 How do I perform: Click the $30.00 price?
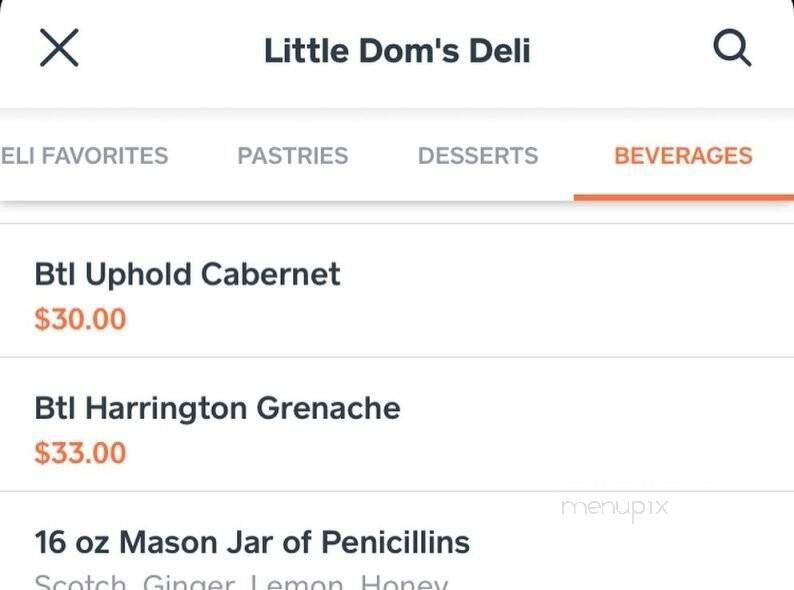pos(80,320)
